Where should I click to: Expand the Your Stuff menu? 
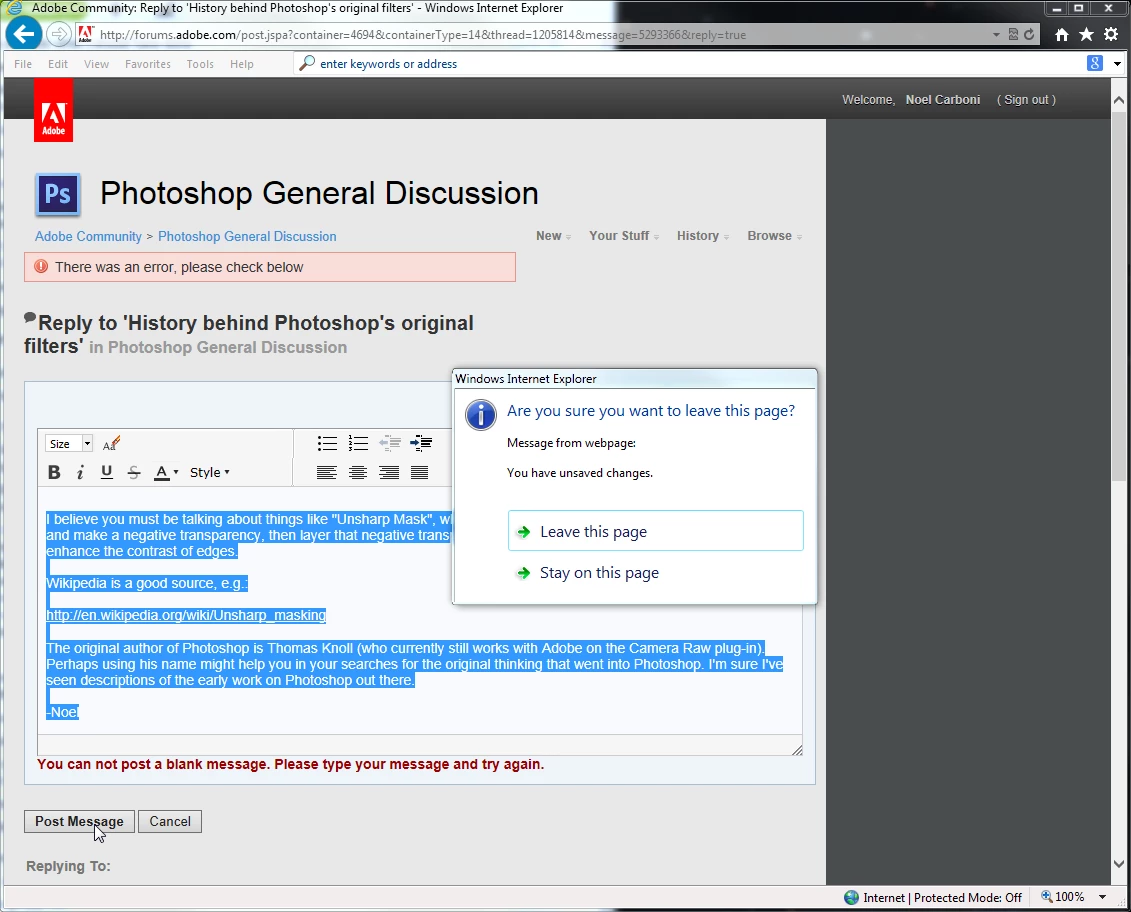[x=624, y=236]
